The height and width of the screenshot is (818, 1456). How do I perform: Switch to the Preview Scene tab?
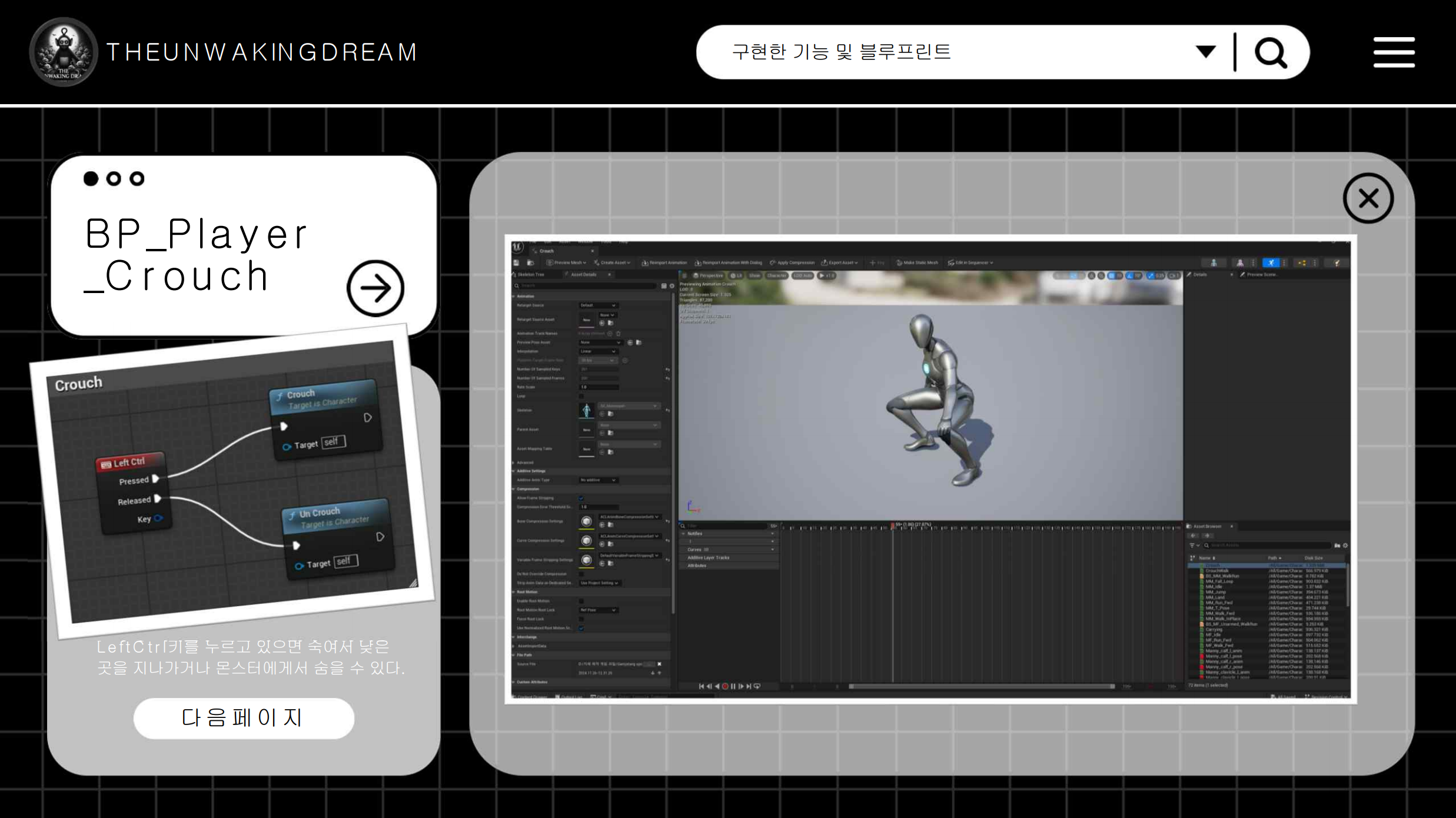click(1261, 275)
